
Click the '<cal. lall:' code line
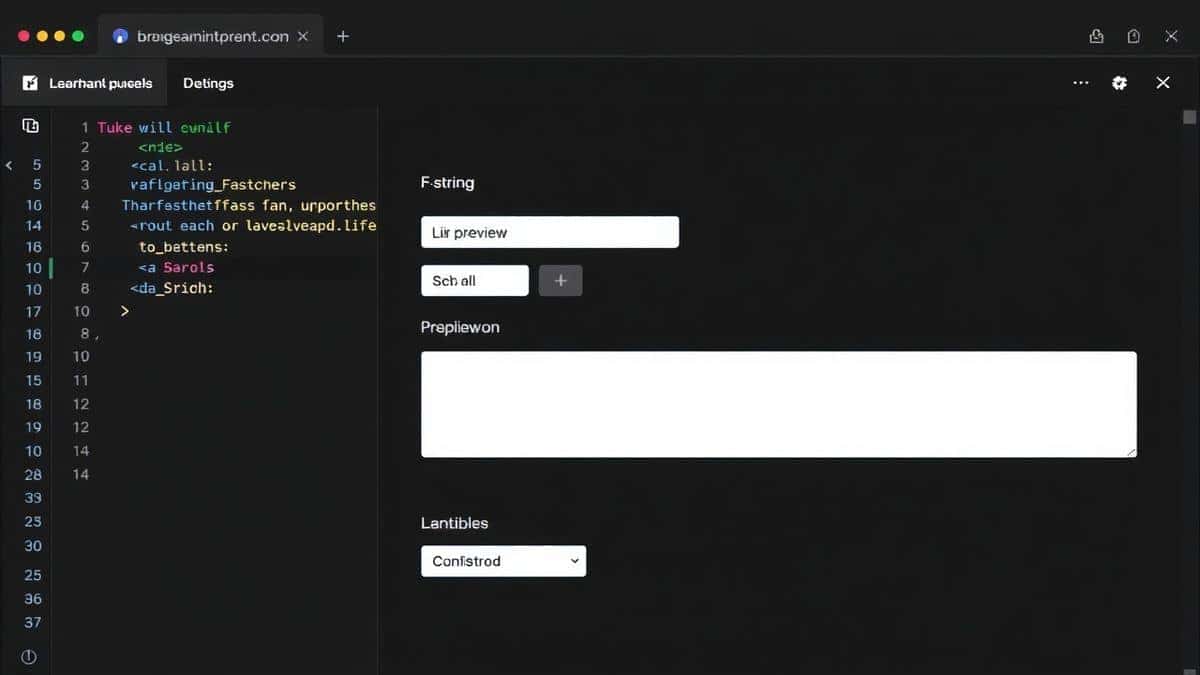(x=171, y=165)
